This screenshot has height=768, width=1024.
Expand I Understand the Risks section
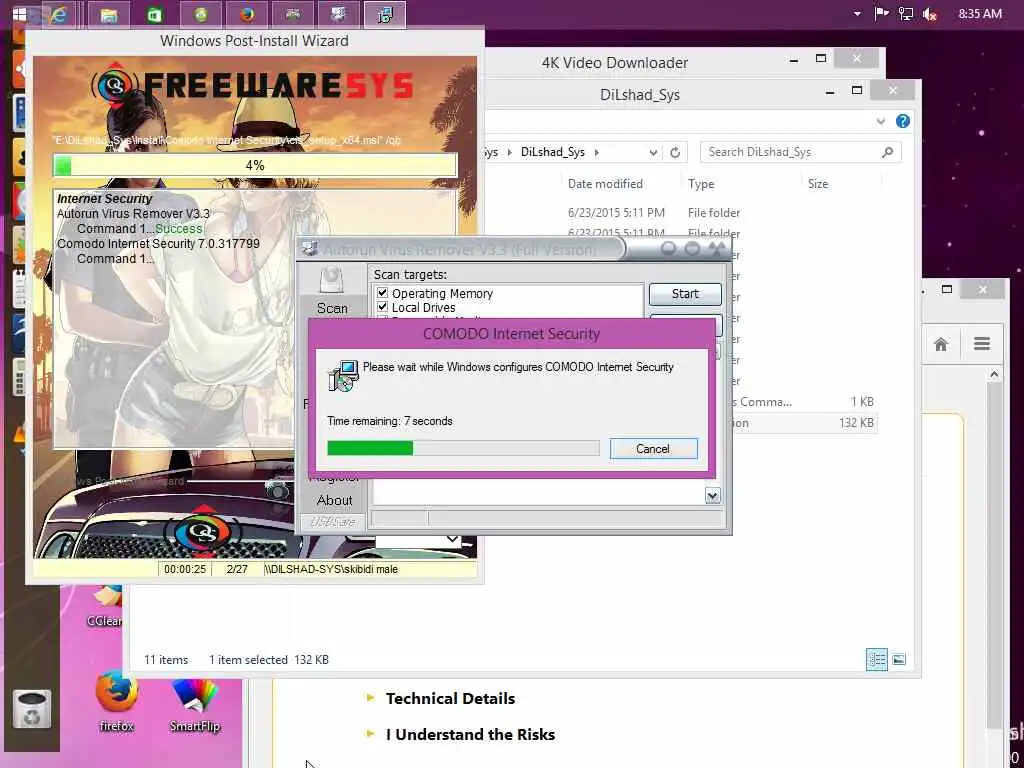pos(470,735)
